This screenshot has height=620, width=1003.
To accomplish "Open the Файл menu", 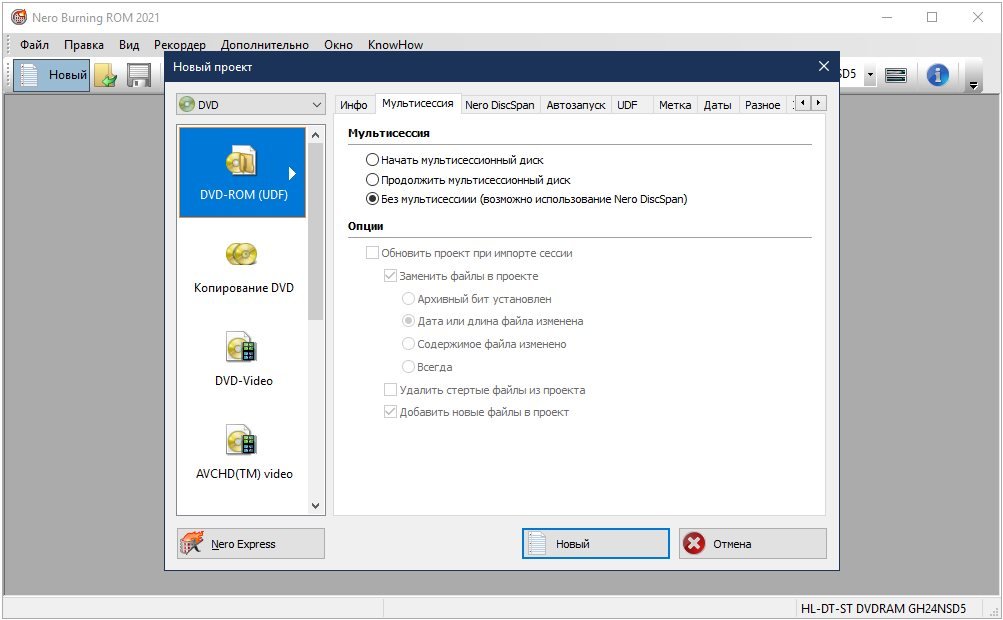I will pyautogui.click(x=35, y=45).
